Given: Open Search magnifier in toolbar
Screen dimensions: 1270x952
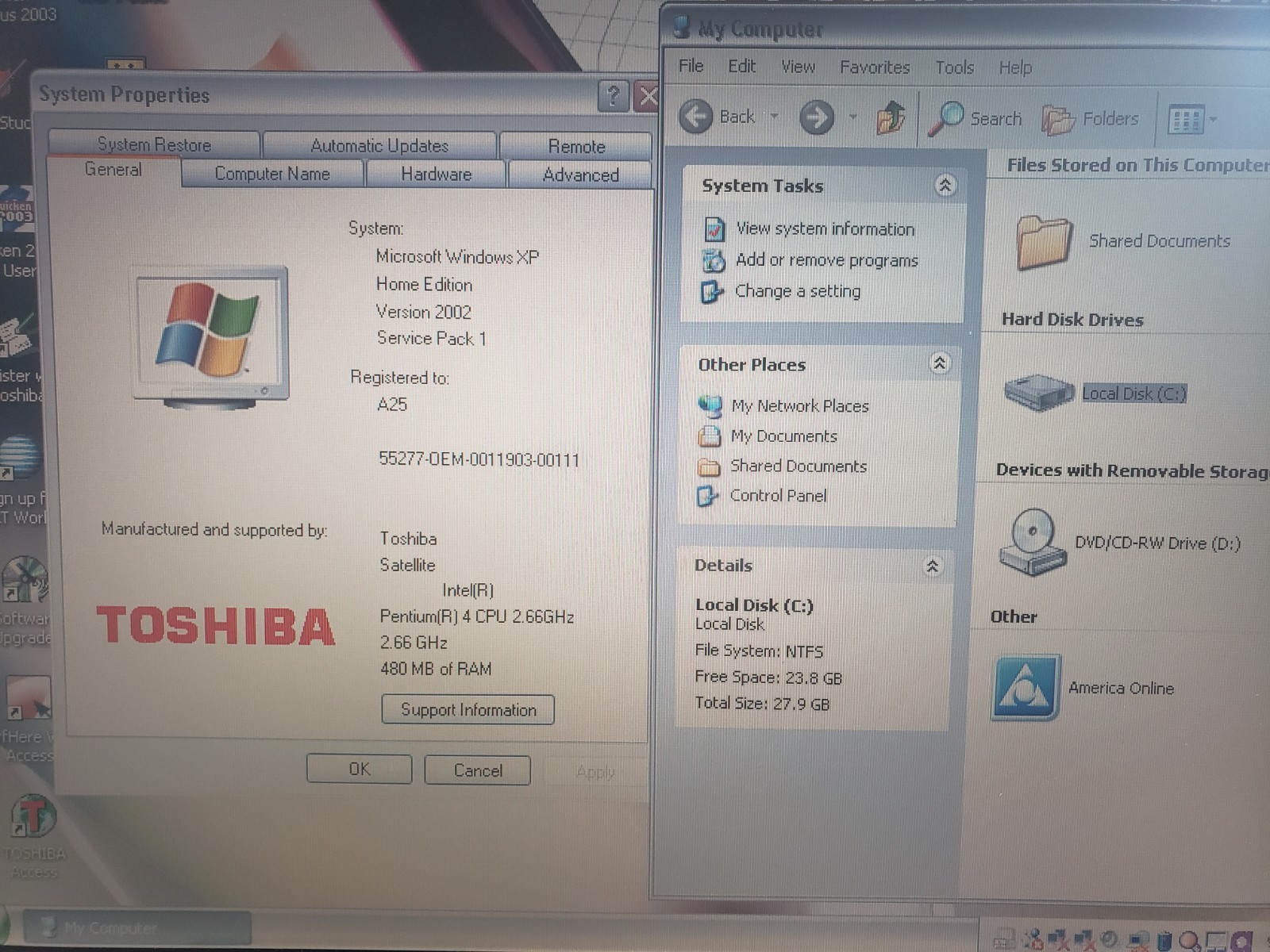Looking at the screenshot, I should coord(945,119).
